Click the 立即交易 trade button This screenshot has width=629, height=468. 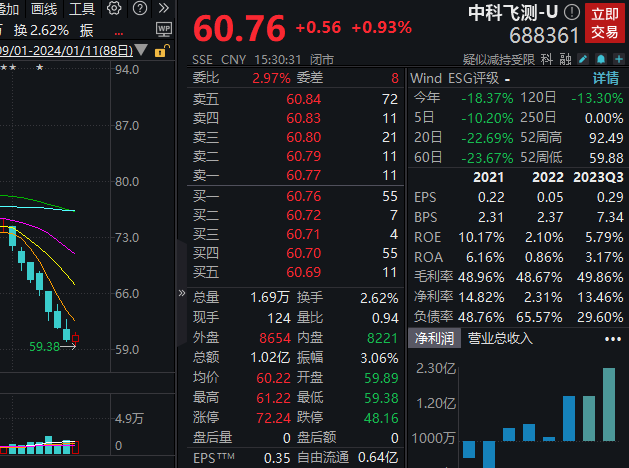[x=605, y=22]
